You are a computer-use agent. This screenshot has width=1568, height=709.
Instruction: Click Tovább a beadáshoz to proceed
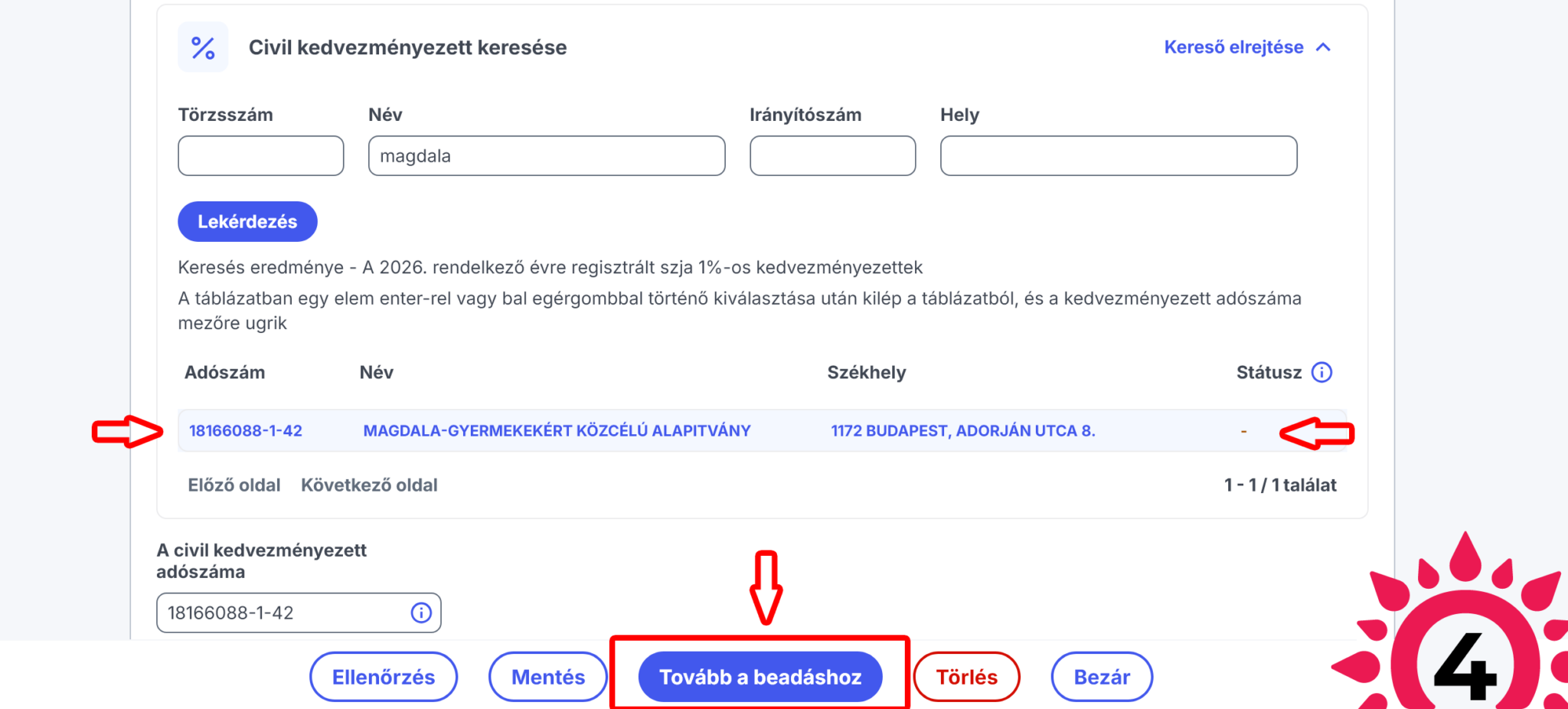coord(761,676)
